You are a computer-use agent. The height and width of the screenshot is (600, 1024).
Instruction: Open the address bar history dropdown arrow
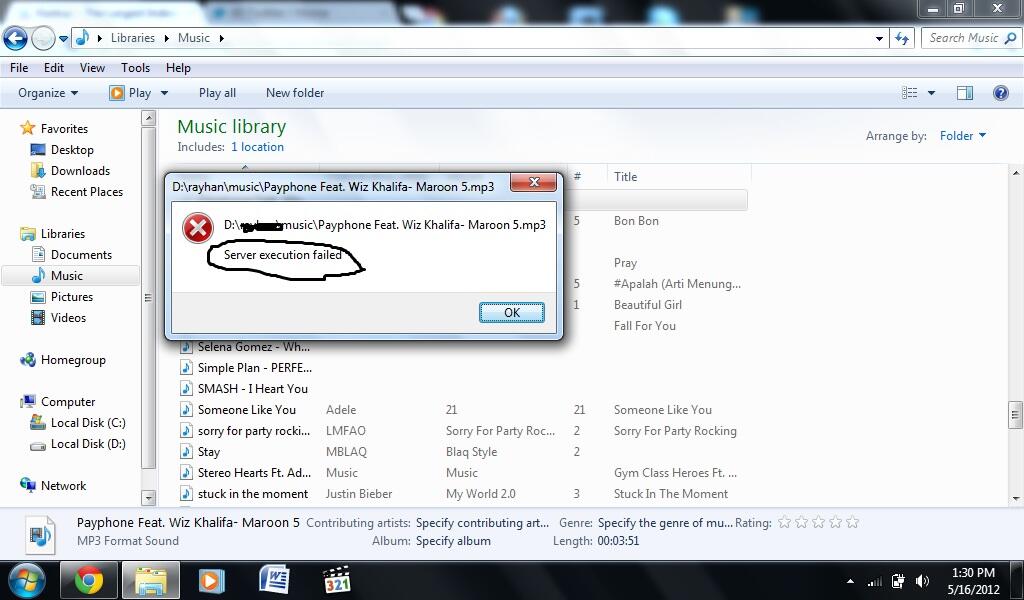pos(879,39)
